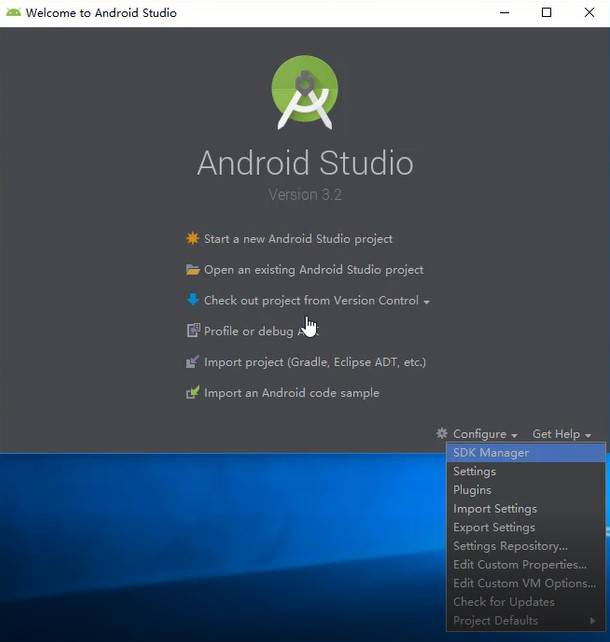Close the Welcome to Android Studio window
The width and height of the screenshot is (610, 642).
point(589,12)
